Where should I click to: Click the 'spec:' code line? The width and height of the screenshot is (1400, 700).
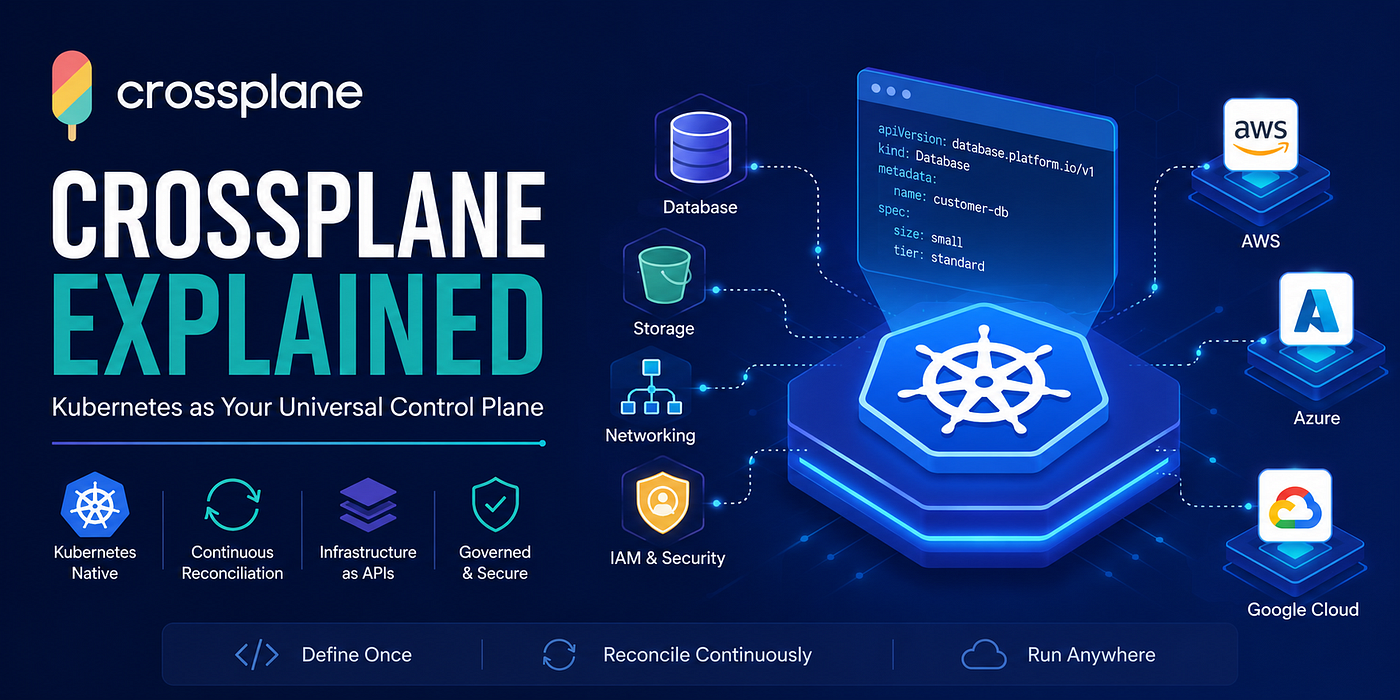pyautogui.click(x=893, y=213)
